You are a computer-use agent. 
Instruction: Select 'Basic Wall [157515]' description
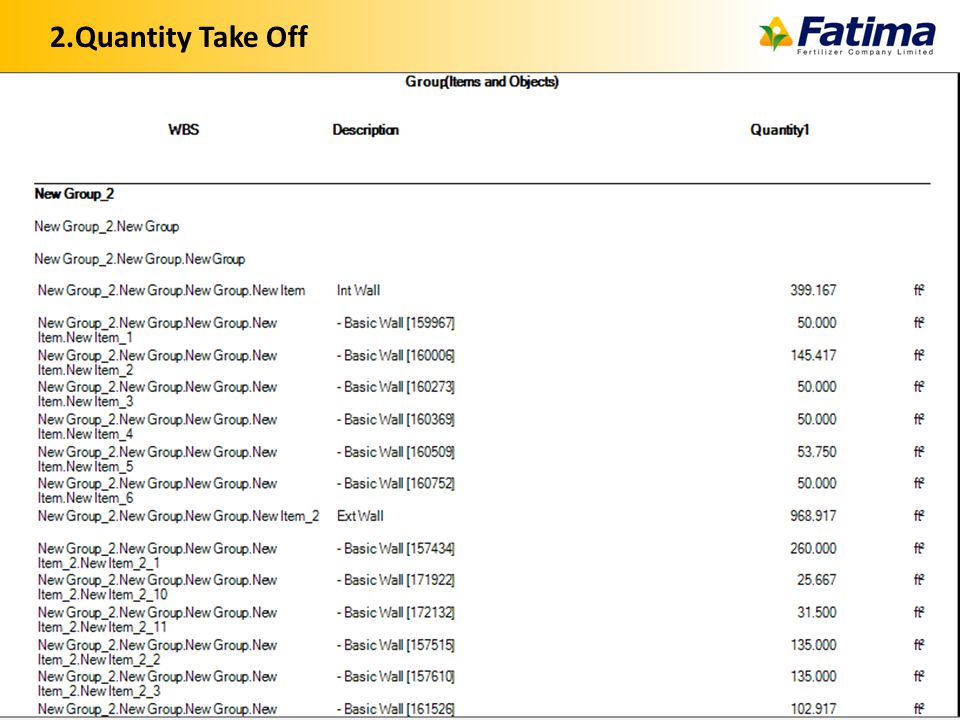click(x=396, y=645)
